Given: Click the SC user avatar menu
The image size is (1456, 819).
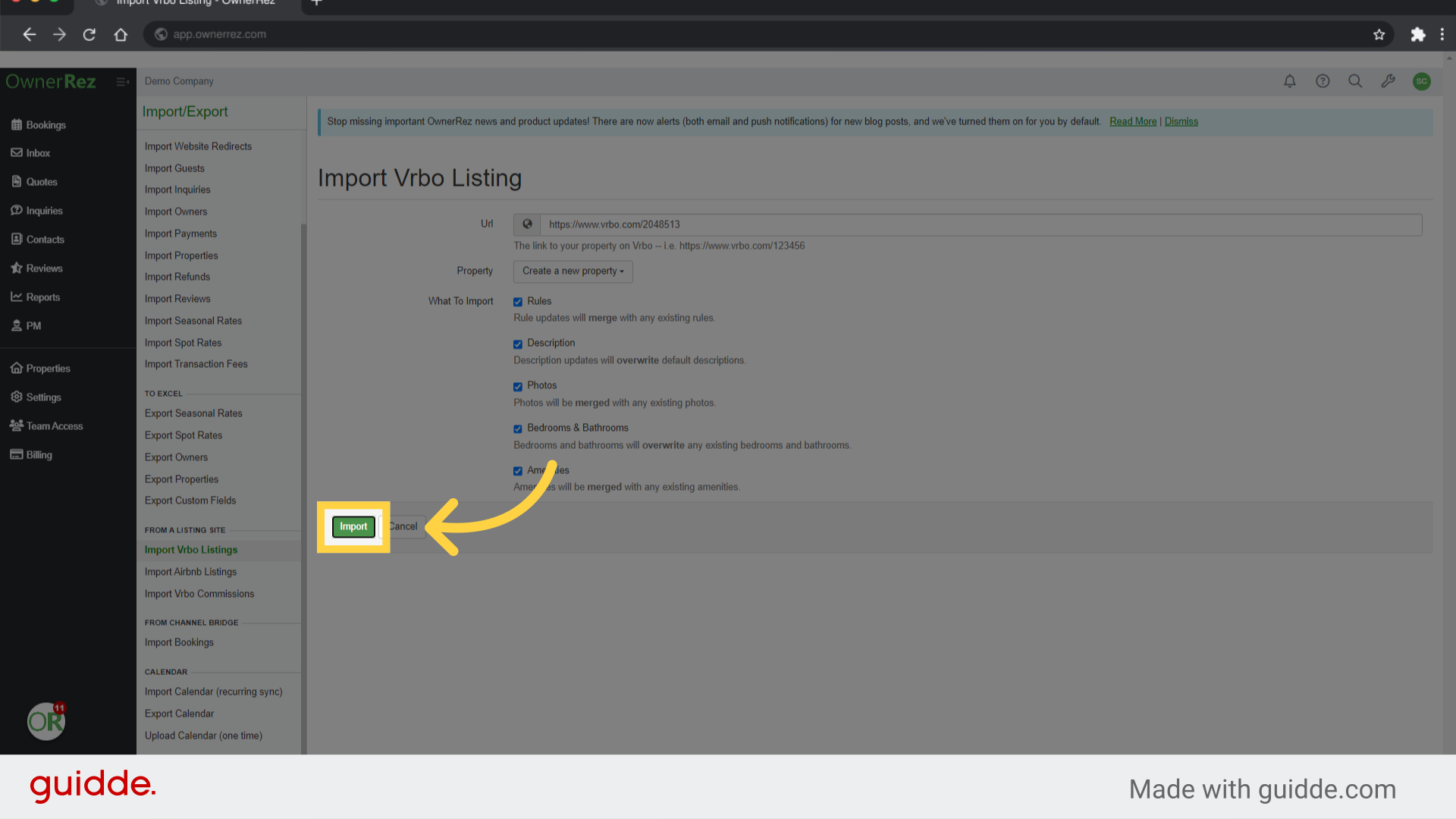Looking at the screenshot, I should (1422, 81).
